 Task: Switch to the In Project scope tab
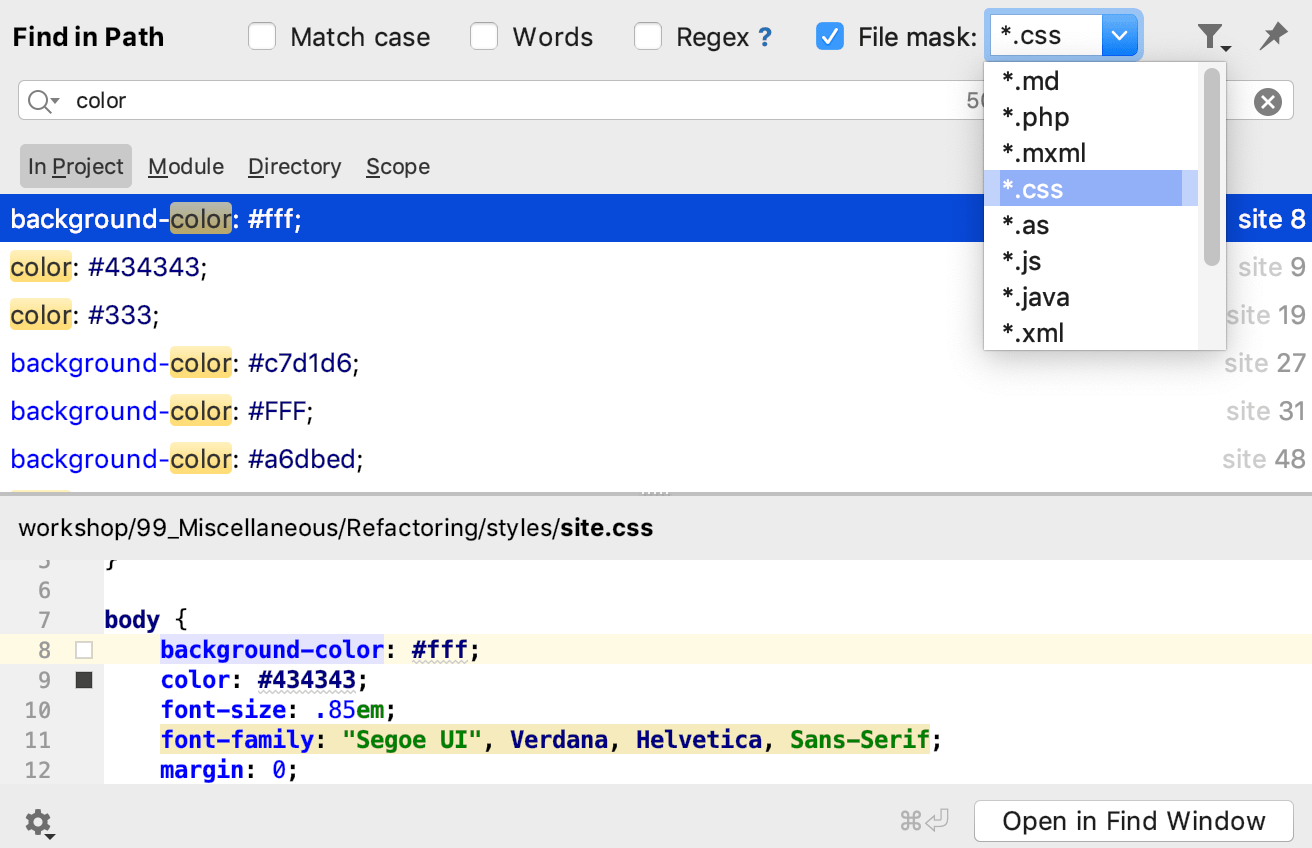(76, 166)
